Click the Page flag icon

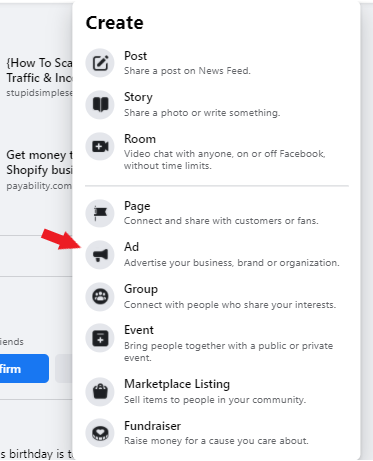[100, 213]
